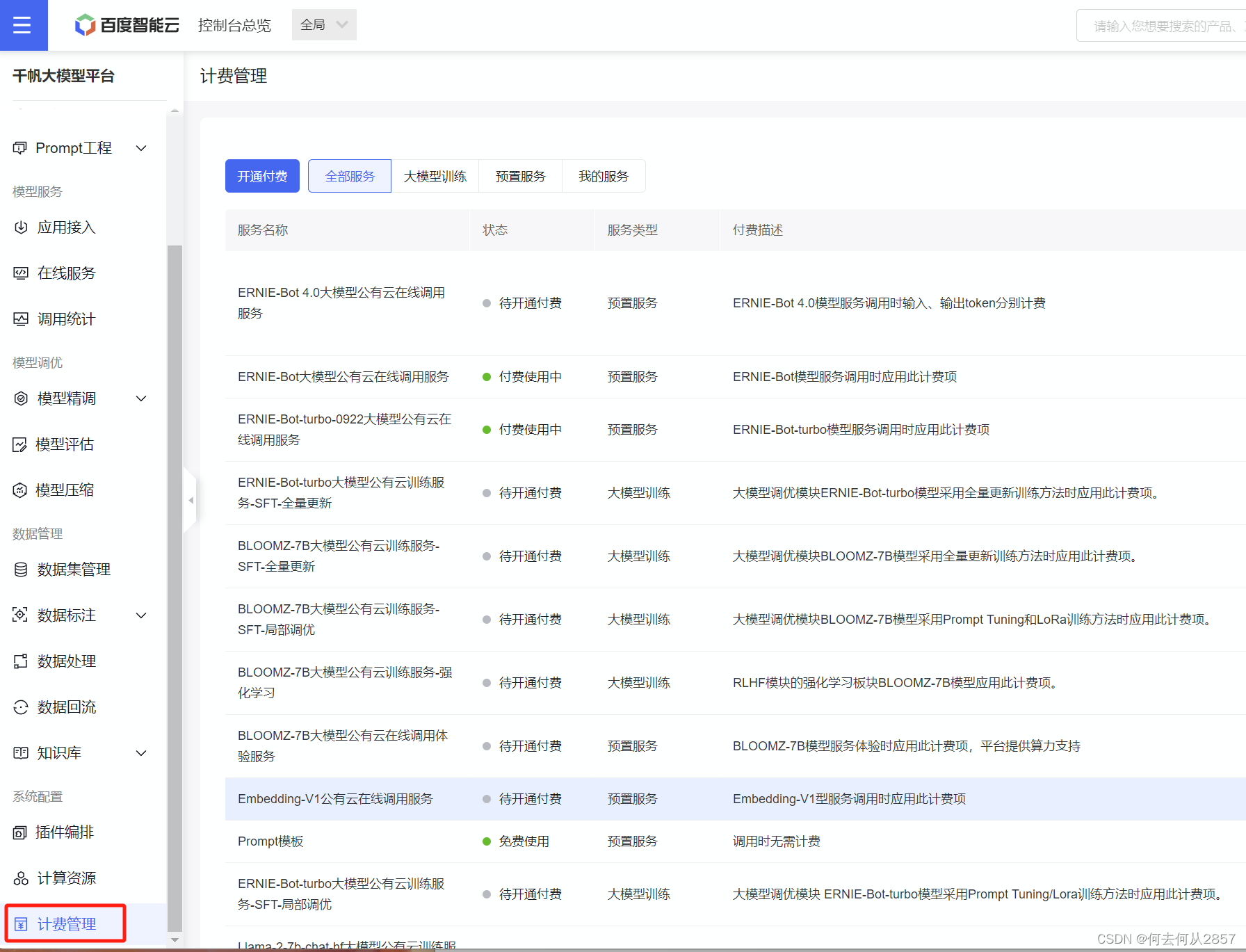Select the ERNIE-Bot 4.0大模型公有云在线调用服务 row name
Viewport: 1246px width, 952px height.
coord(341,303)
